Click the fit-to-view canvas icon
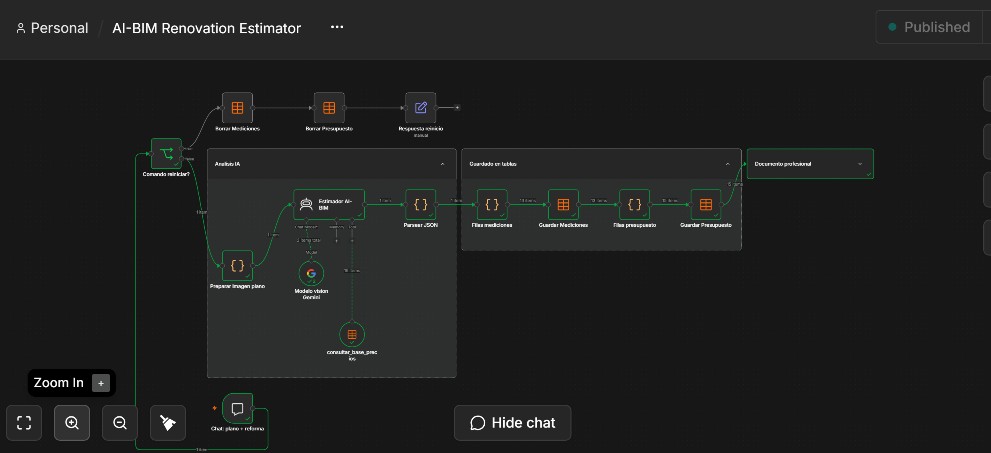This screenshot has height=453, width=991. [x=24, y=423]
